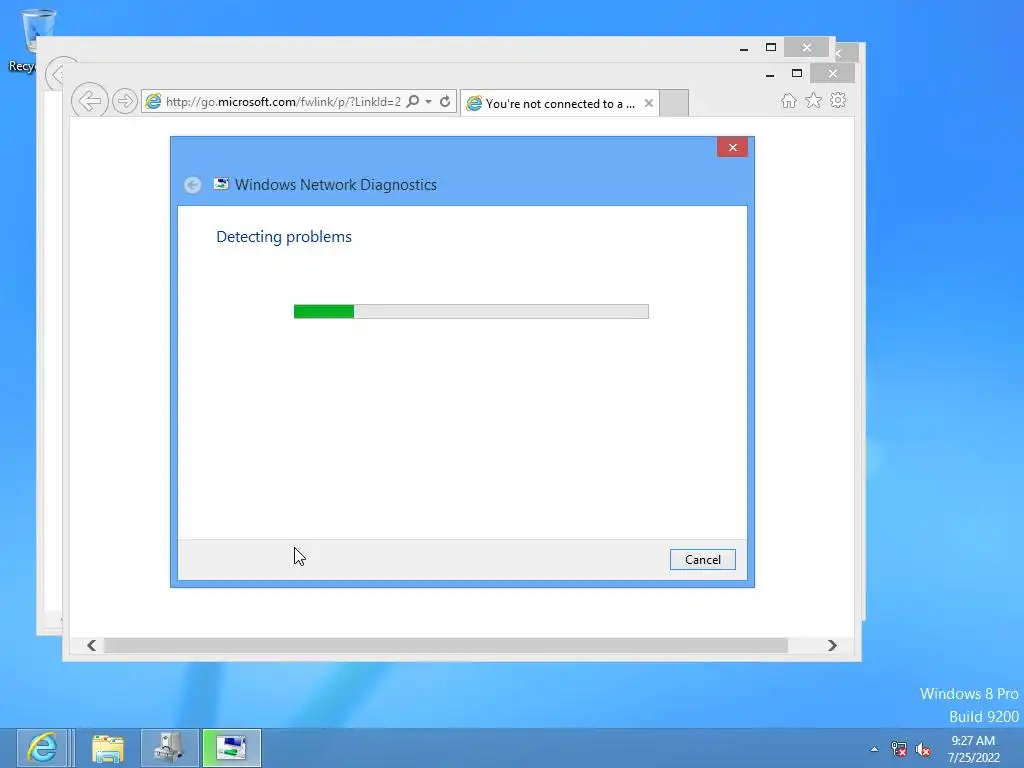The width and height of the screenshot is (1024, 768).
Task: Select the "You're not connected to a..." tab
Action: pyautogui.click(x=560, y=103)
